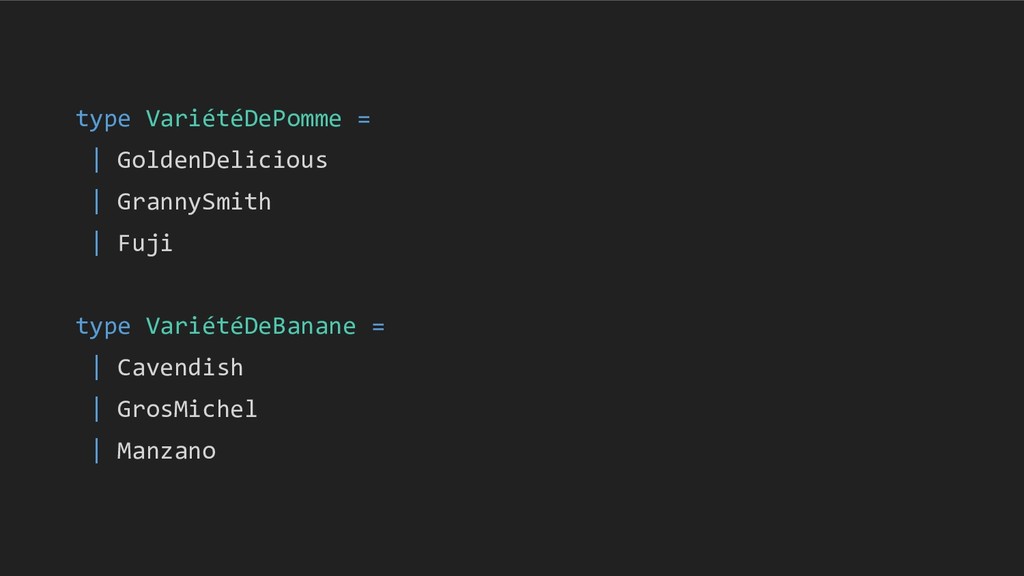Click the pipe before Manzano

click(97, 451)
